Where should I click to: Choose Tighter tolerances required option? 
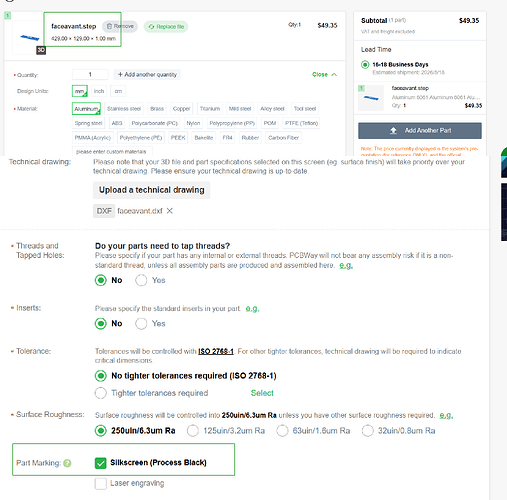point(101,393)
